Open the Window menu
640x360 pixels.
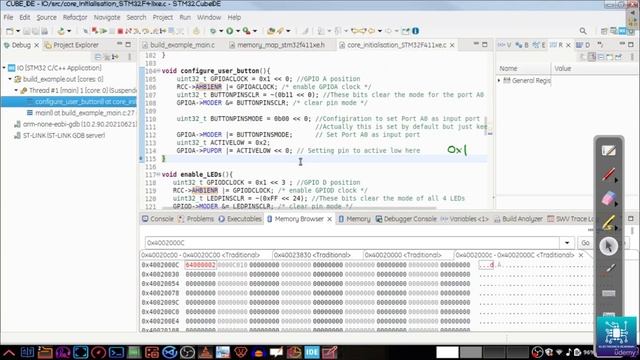[209, 18]
